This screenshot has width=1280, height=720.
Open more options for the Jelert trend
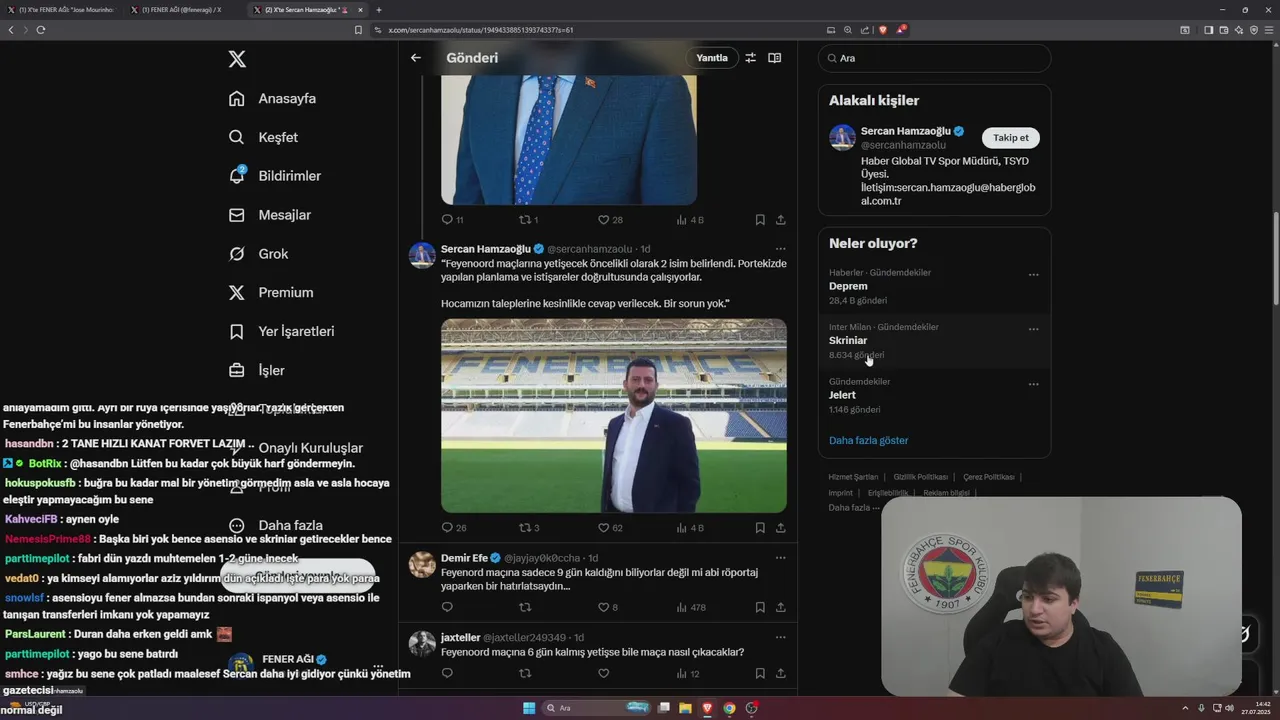(x=1034, y=384)
